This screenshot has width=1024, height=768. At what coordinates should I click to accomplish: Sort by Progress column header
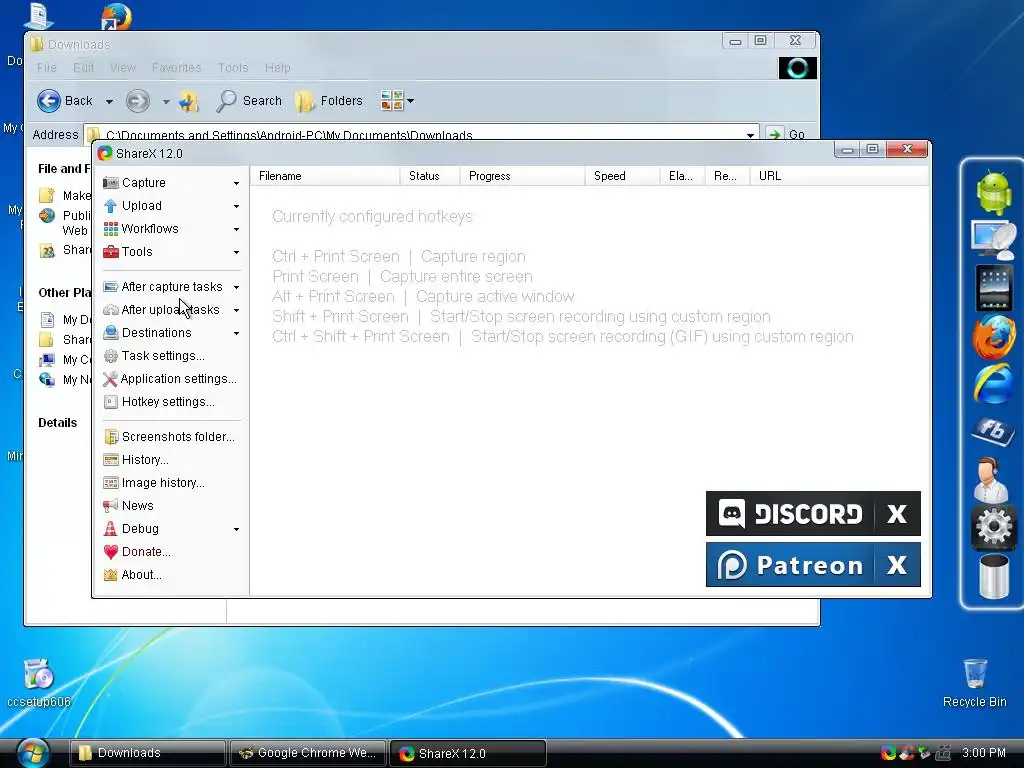tap(522, 176)
